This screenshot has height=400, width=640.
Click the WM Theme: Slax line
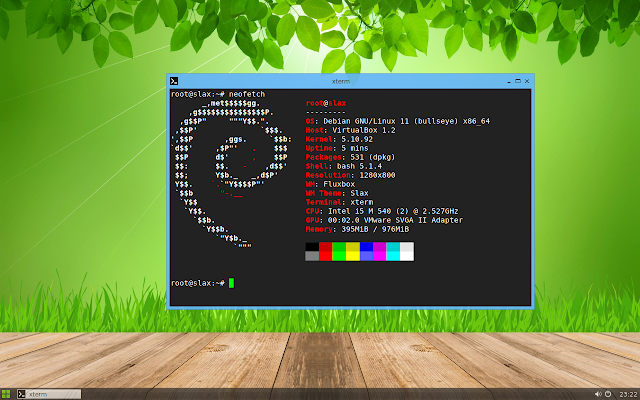pyautogui.click(x=337, y=193)
